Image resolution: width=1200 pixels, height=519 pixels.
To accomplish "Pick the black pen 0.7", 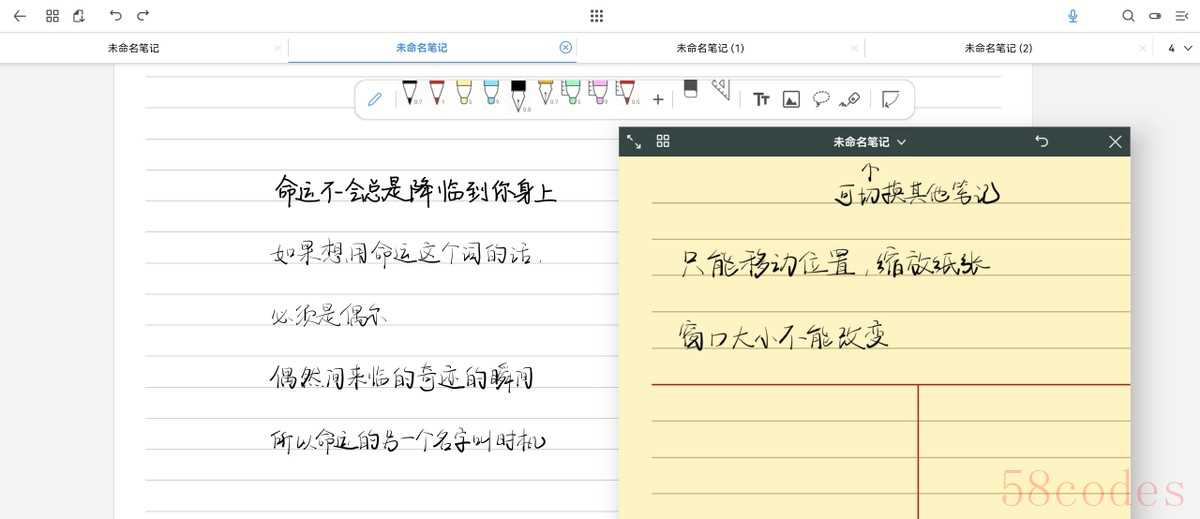I will pyautogui.click(x=410, y=93).
